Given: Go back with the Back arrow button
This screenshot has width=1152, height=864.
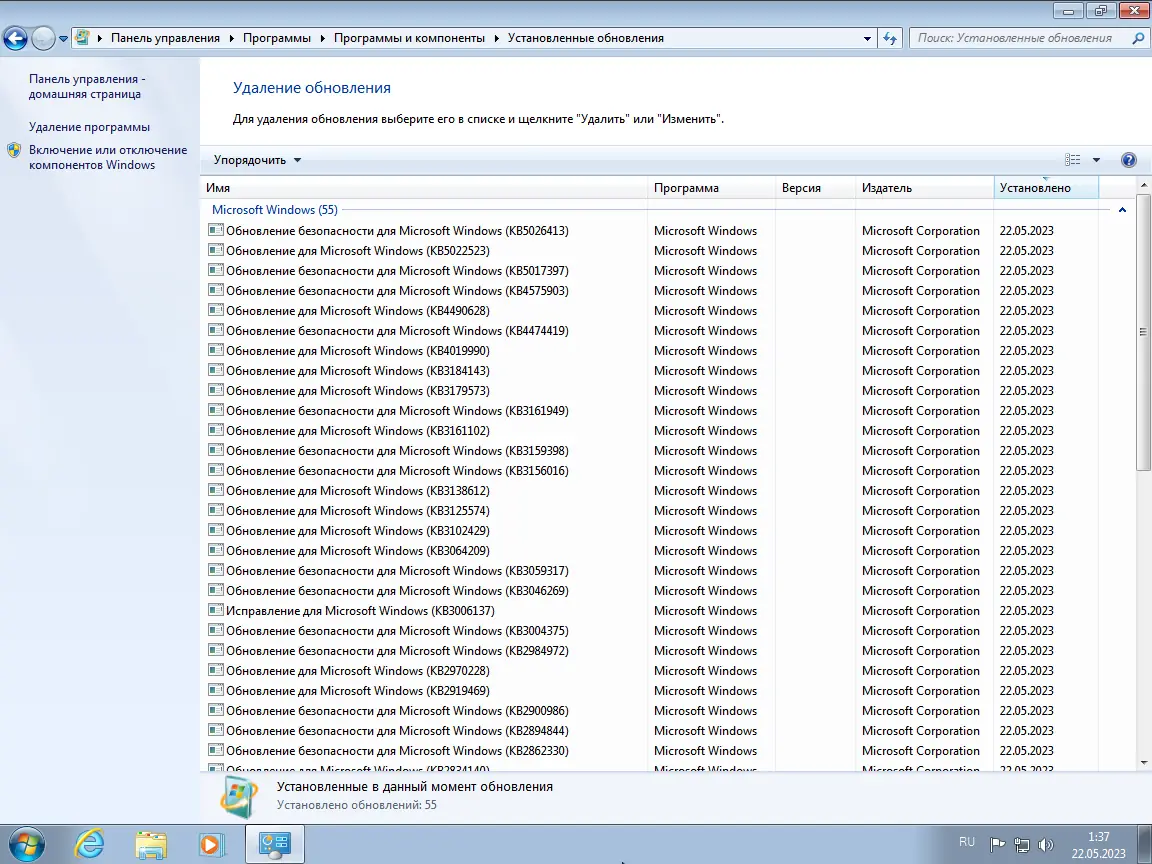Looking at the screenshot, I should (15, 38).
